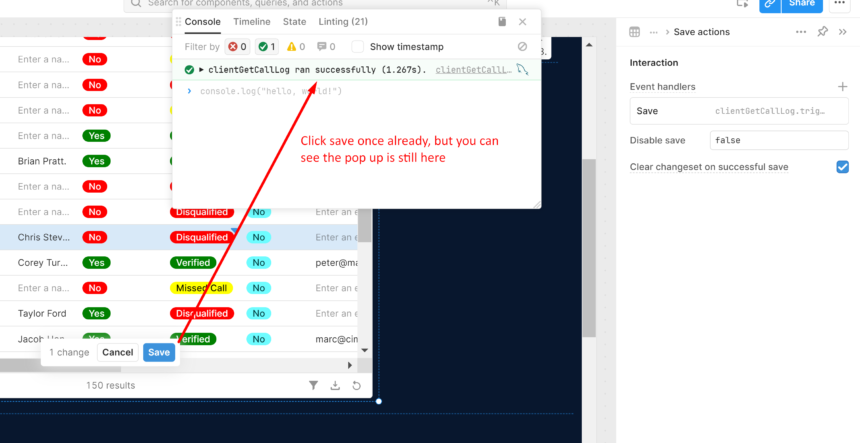The image size is (860, 443).
Task: Open the top-right more options menu
Action: click(x=840, y=4)
